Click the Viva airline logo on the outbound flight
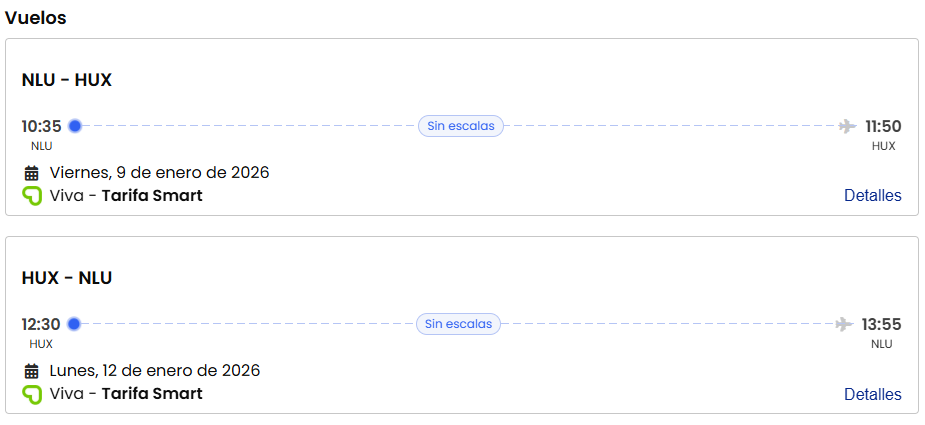 point(32,196)
